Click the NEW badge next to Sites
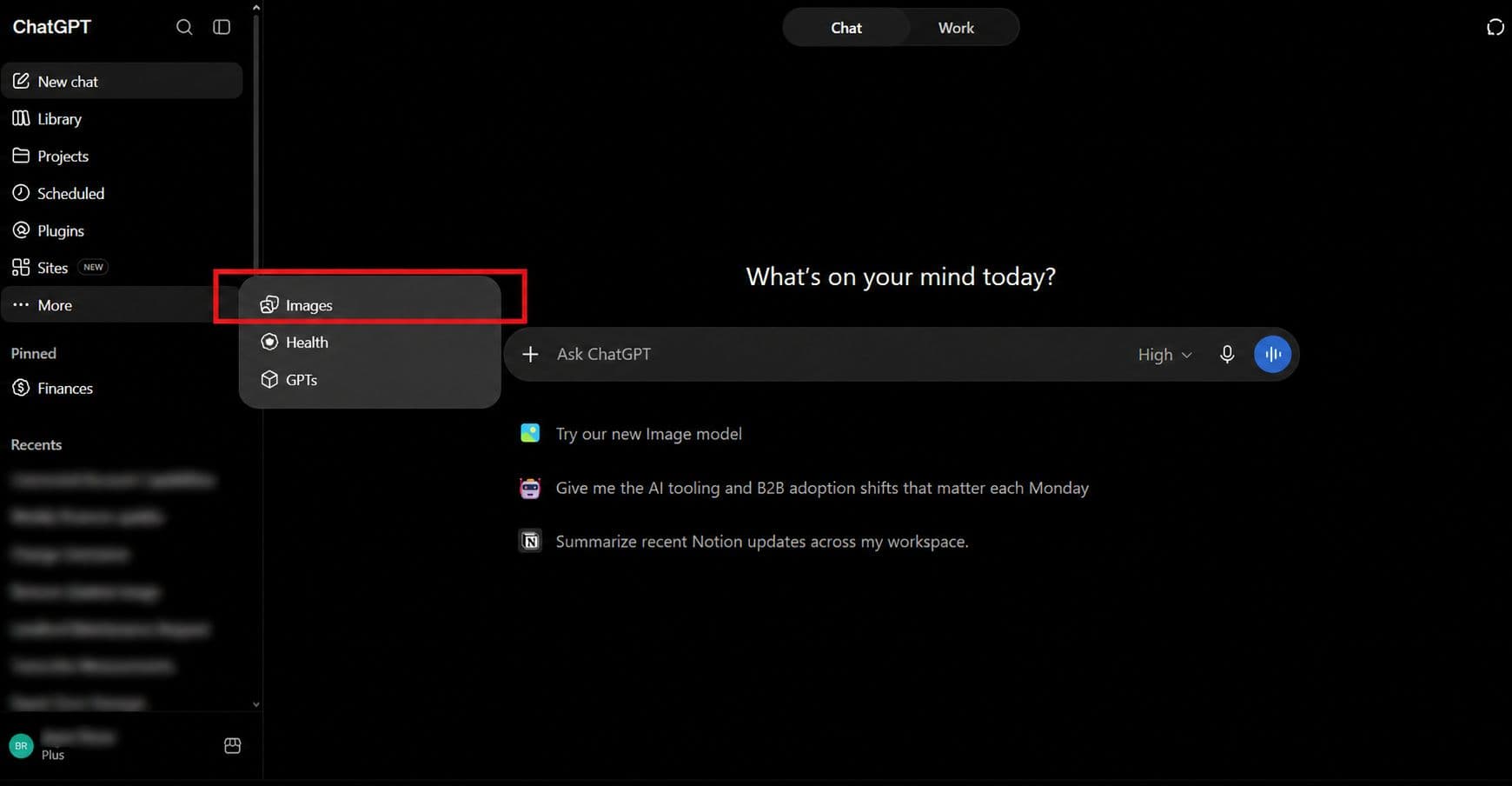The width and height of the screenshot is (1512, 786). (93, 267)
